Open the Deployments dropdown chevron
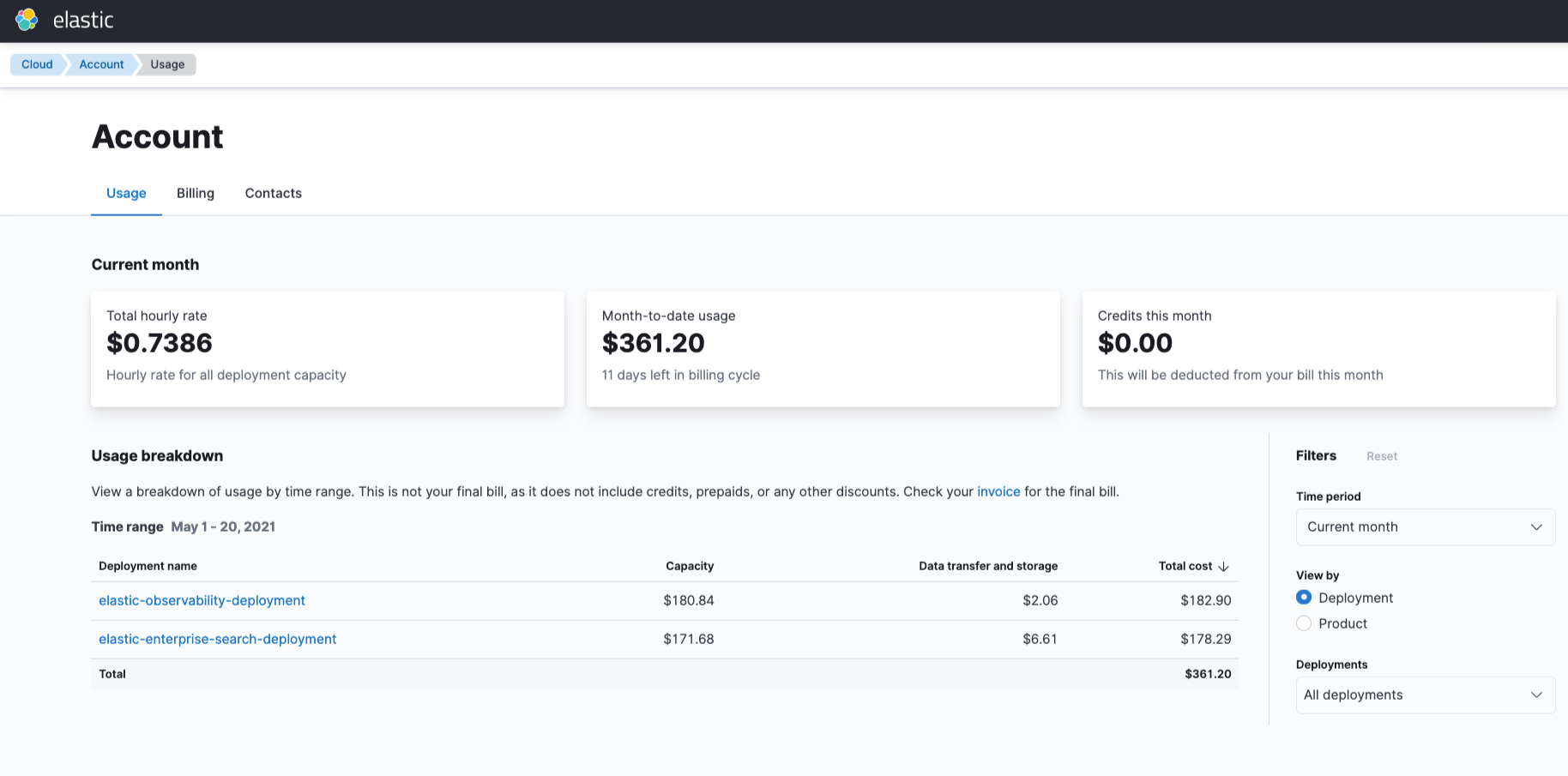The height and width of the screenshot is (776, 1568). point(1536,695)
